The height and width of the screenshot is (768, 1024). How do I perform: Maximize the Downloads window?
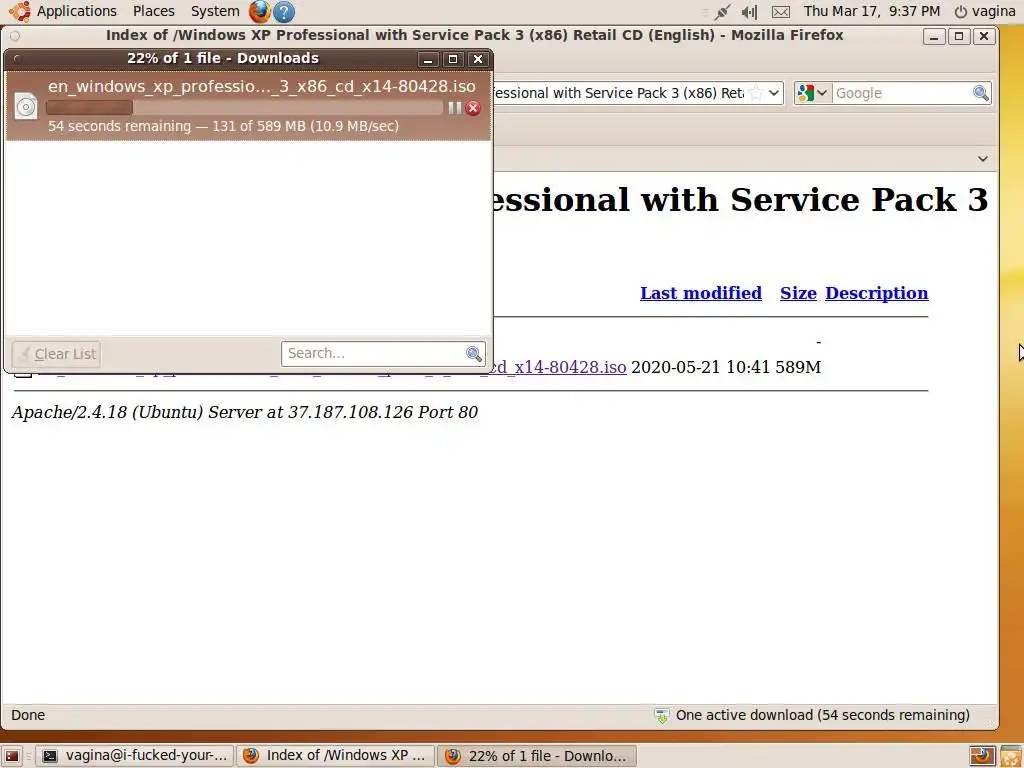(x=453, y=59)
